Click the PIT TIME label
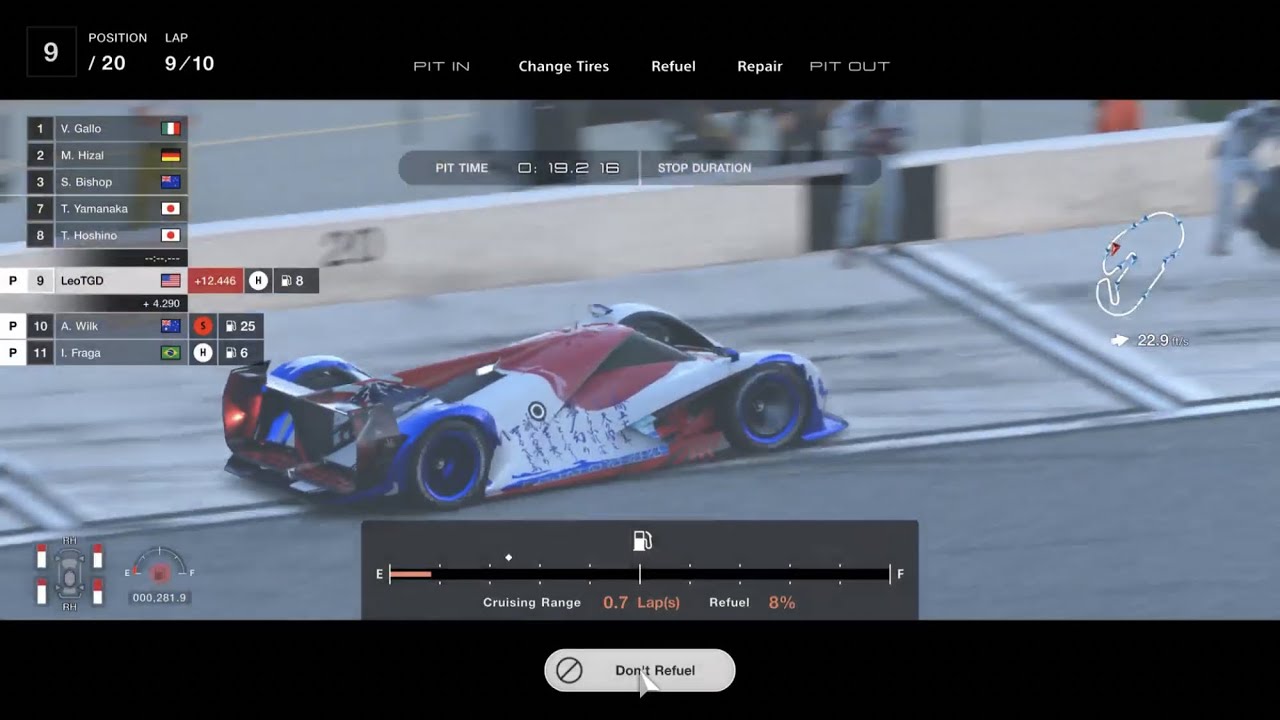 [462, 168]
